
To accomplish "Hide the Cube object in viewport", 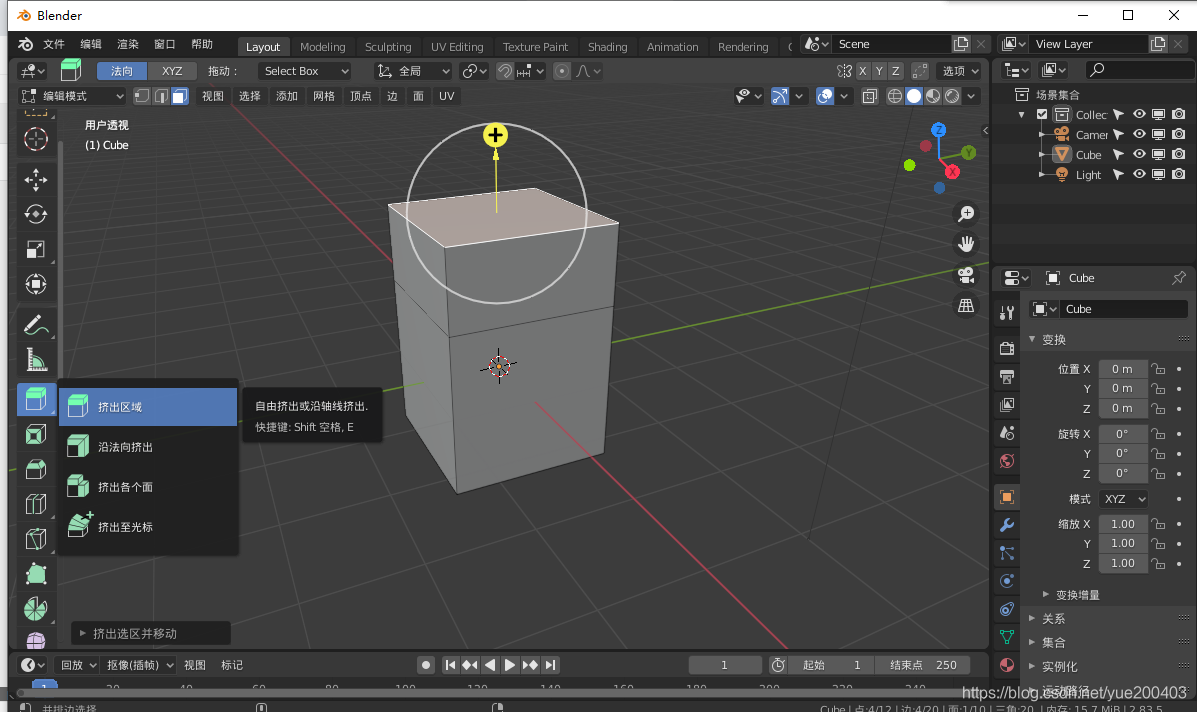I will coord(1139,154).
